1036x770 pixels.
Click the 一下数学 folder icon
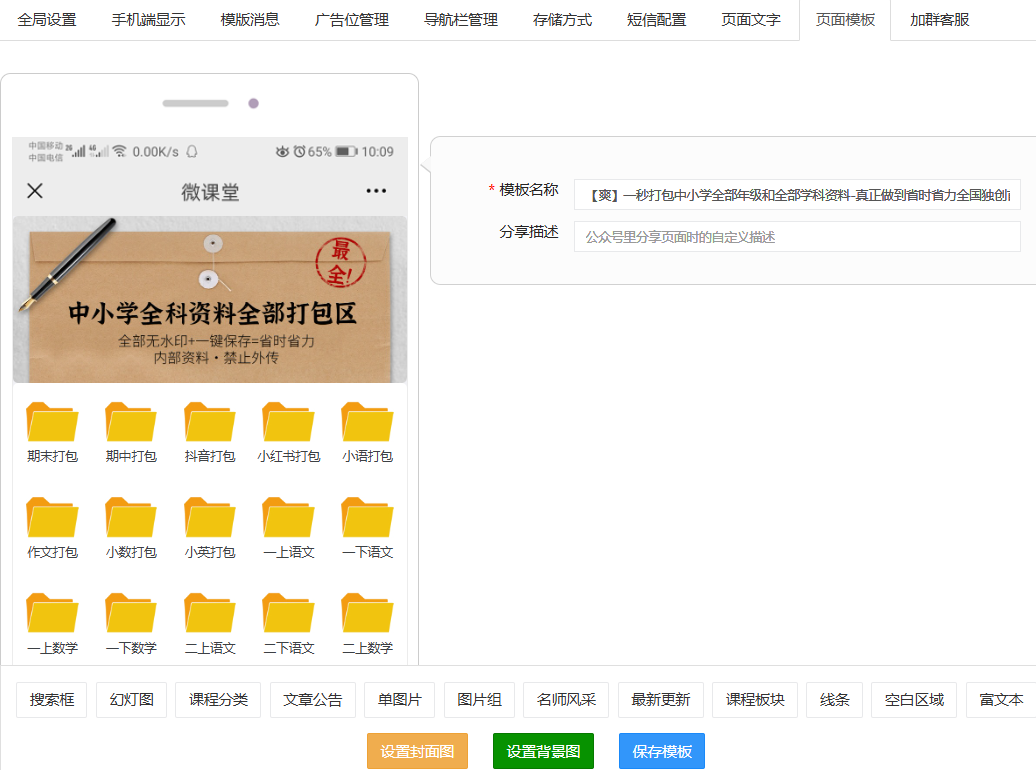[131, 614]
